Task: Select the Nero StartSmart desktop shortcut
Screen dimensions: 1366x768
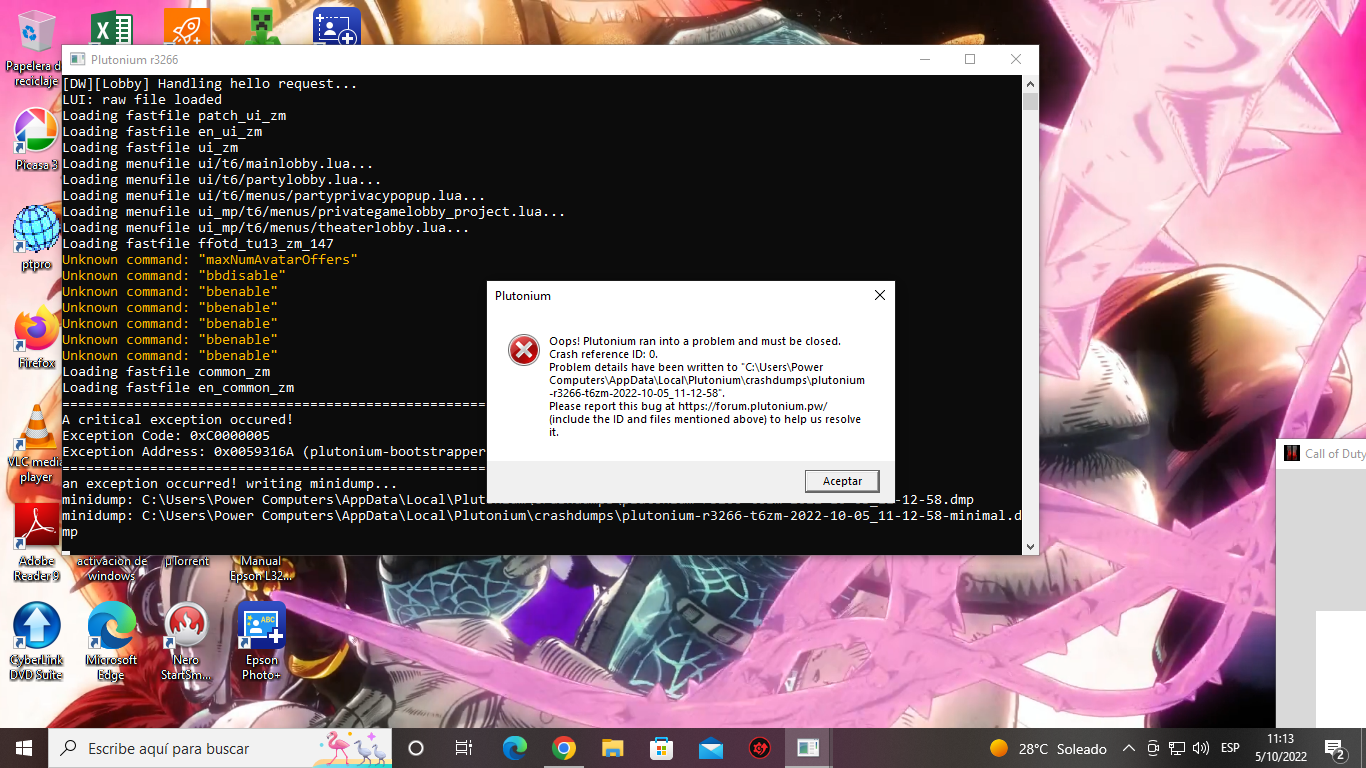Action: coord(186,641)
